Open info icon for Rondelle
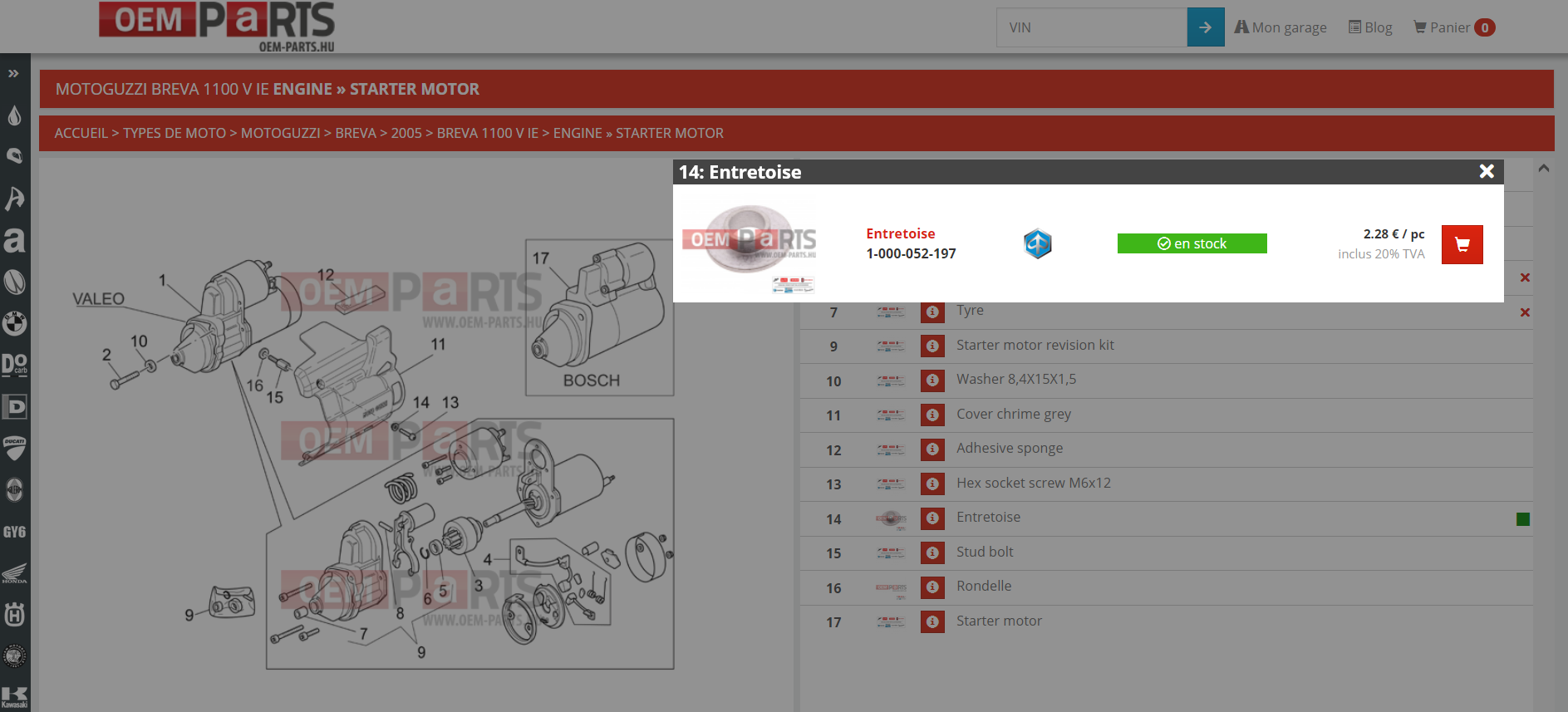The image size is (1568, 712). tap(932, 587)
